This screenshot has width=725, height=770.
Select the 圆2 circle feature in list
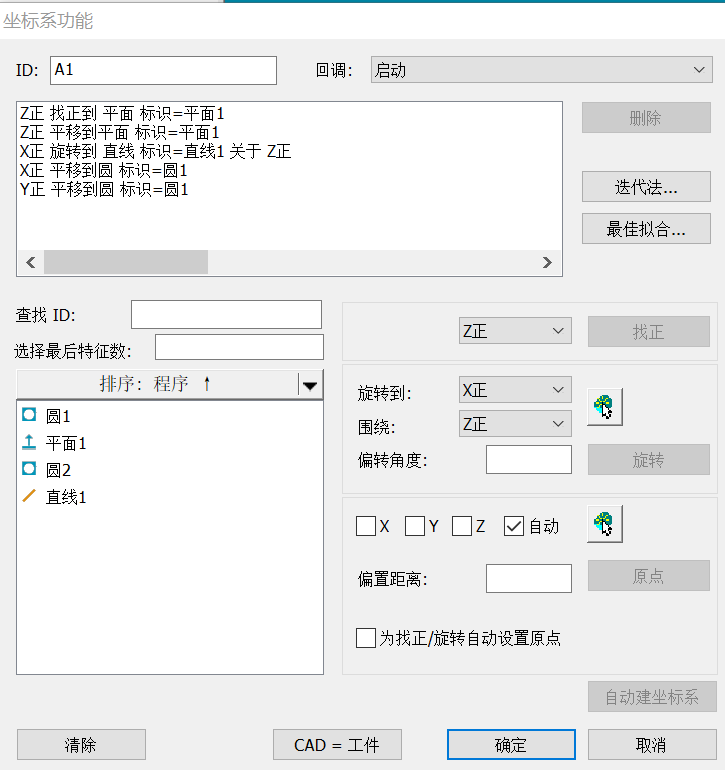click(58, 470)
